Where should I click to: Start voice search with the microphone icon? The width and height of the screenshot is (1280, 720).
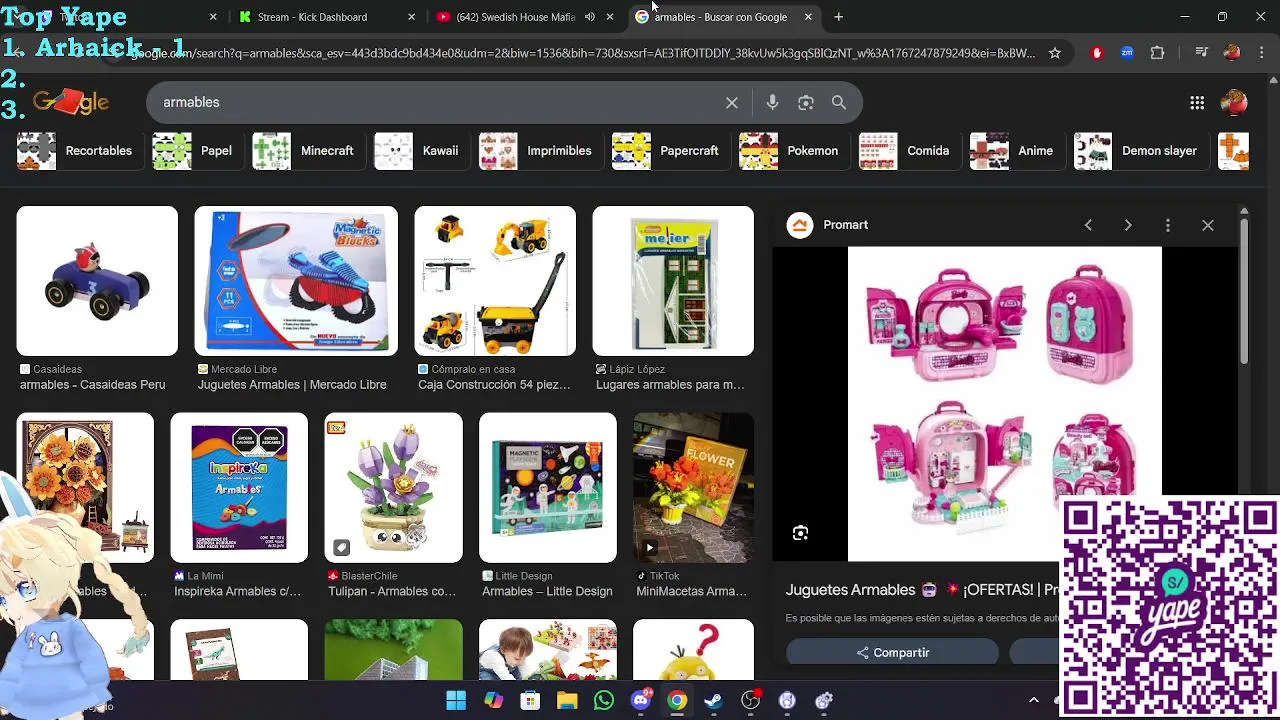point(772,102)
